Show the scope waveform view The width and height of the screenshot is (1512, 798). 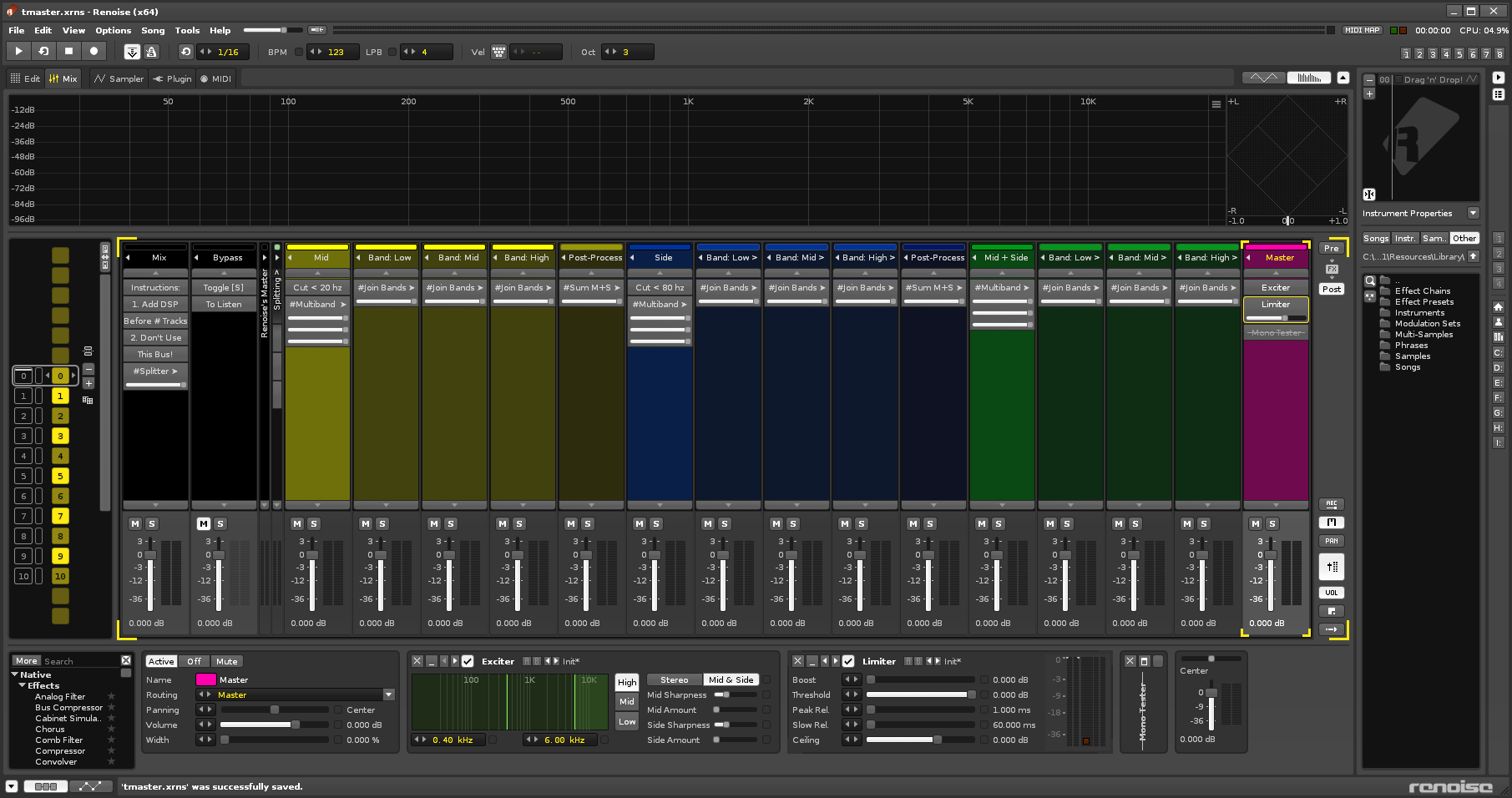click(x=1263, y=78)
